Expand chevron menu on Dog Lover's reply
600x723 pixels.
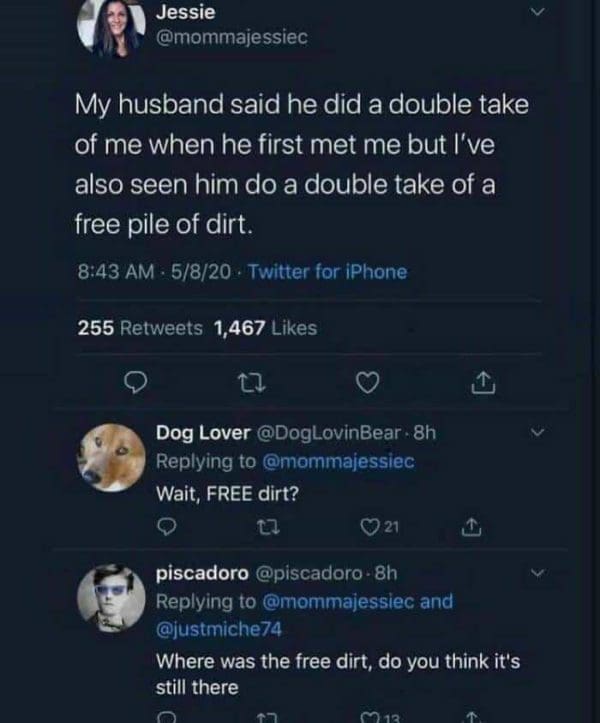tap(538, 434)
